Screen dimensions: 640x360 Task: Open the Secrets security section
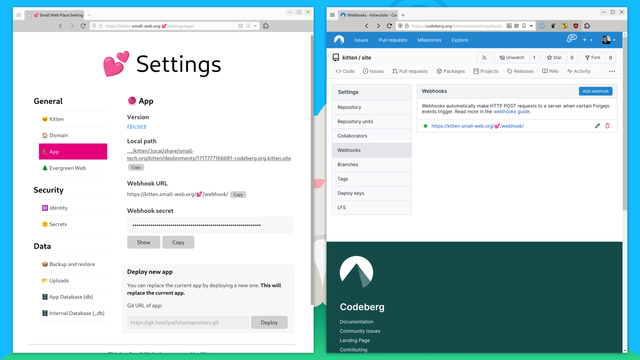coord(73,224)
